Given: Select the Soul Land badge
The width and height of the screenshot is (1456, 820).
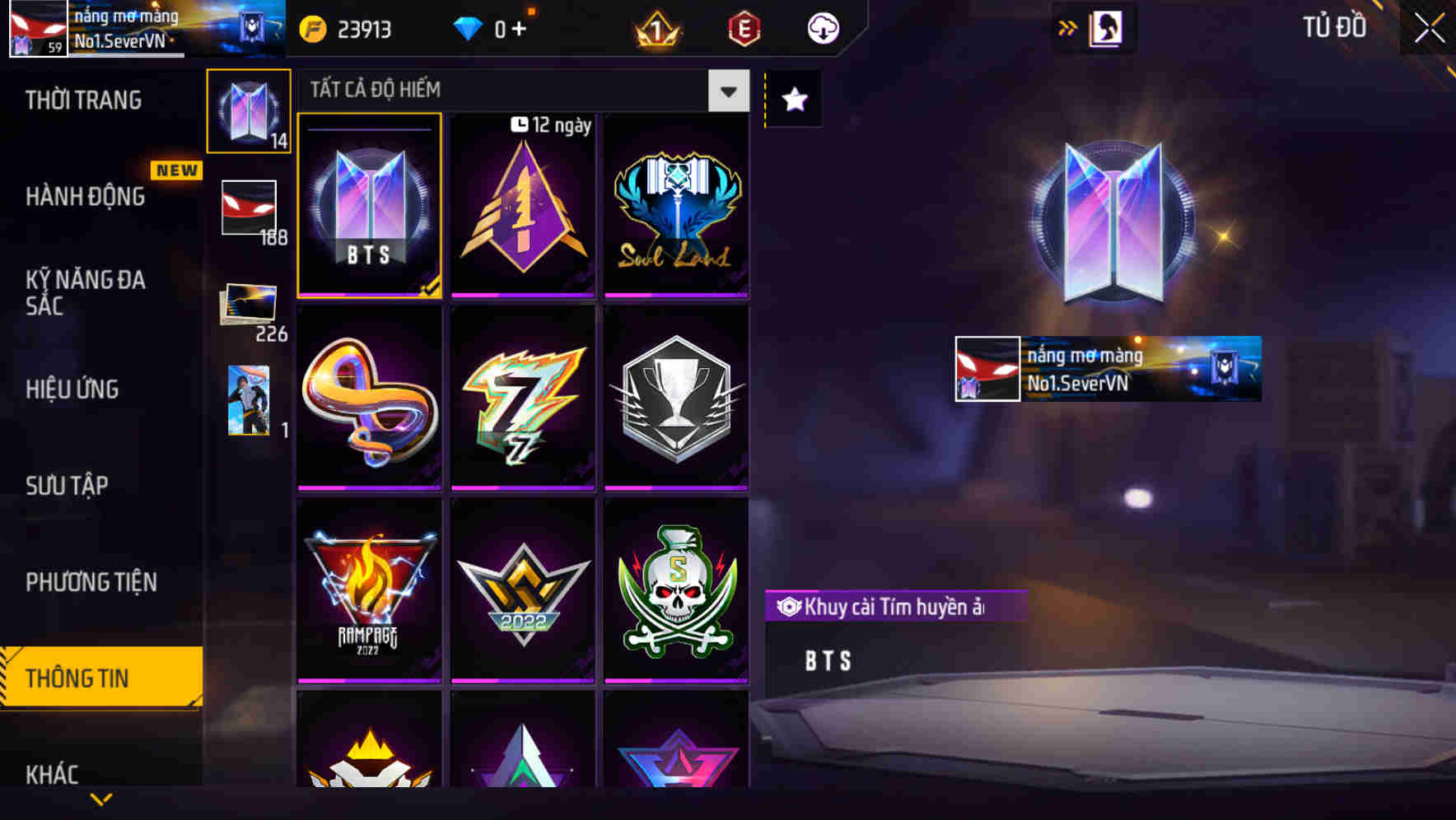Looking at the screenshot, I should [676, 206].
